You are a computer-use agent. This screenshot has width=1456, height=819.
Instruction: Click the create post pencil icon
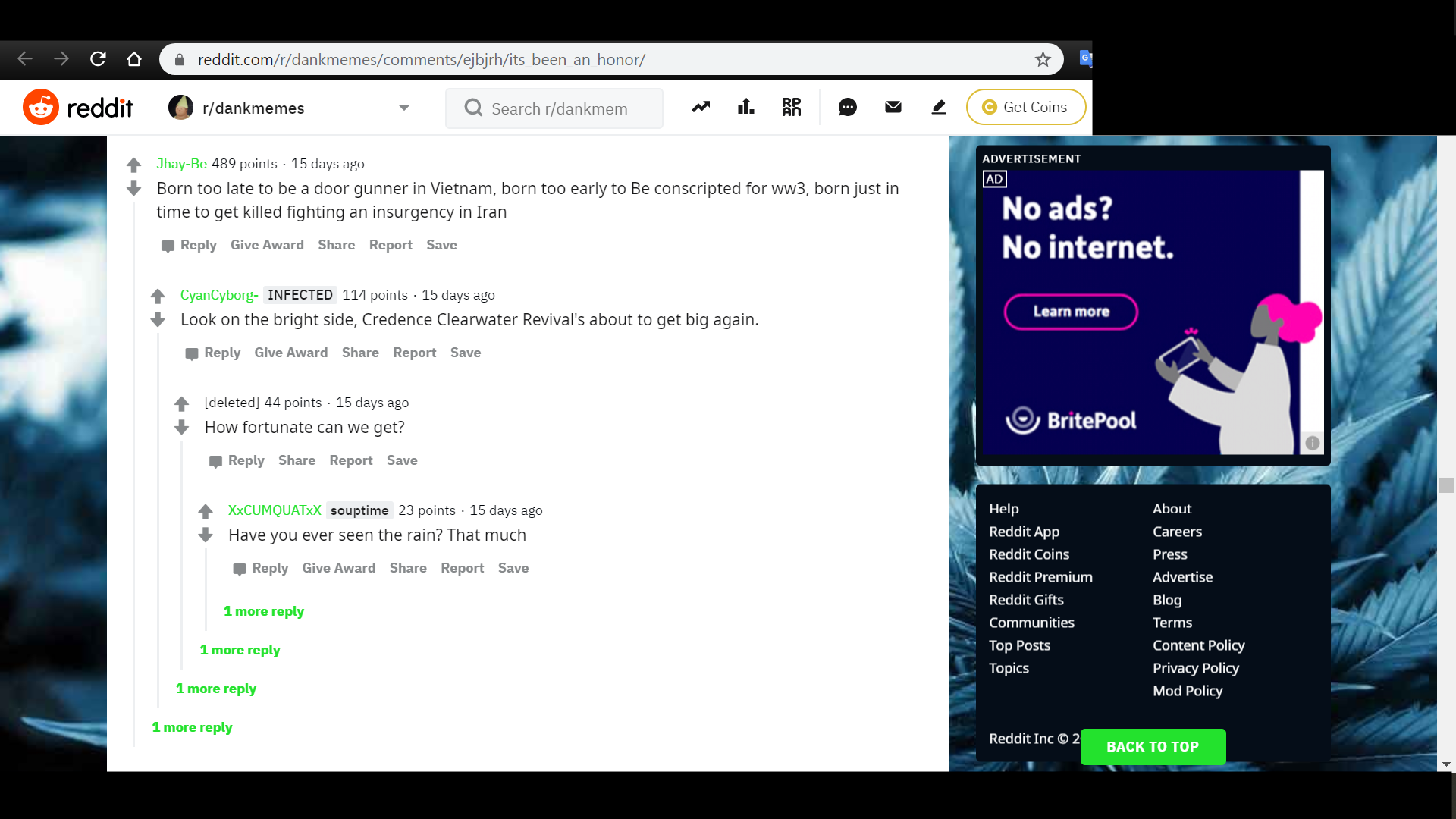click(x=939, y=107)
